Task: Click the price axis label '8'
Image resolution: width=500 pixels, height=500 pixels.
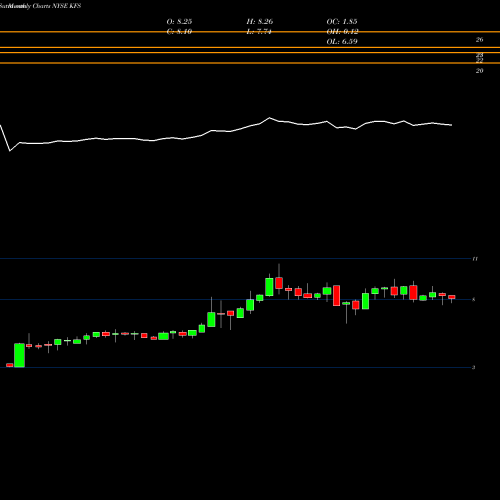Action: point(474,299)
